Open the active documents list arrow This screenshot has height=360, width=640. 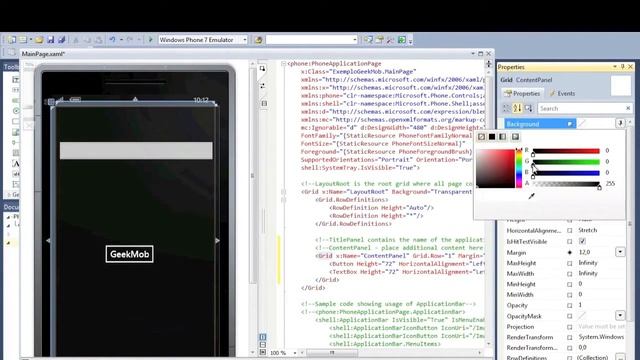(473, 53)
